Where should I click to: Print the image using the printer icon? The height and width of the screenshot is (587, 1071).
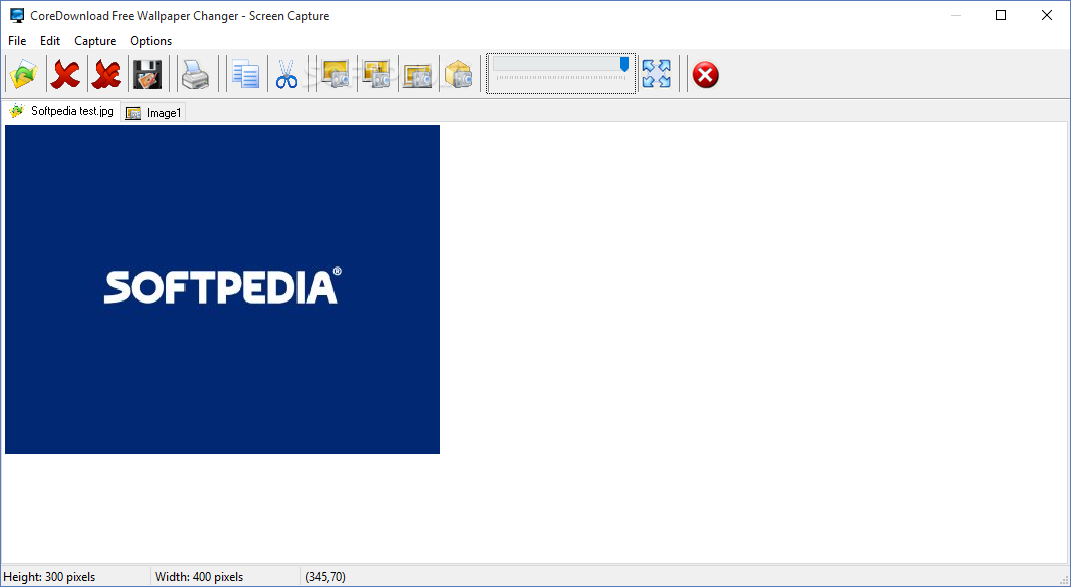point(196,74)
